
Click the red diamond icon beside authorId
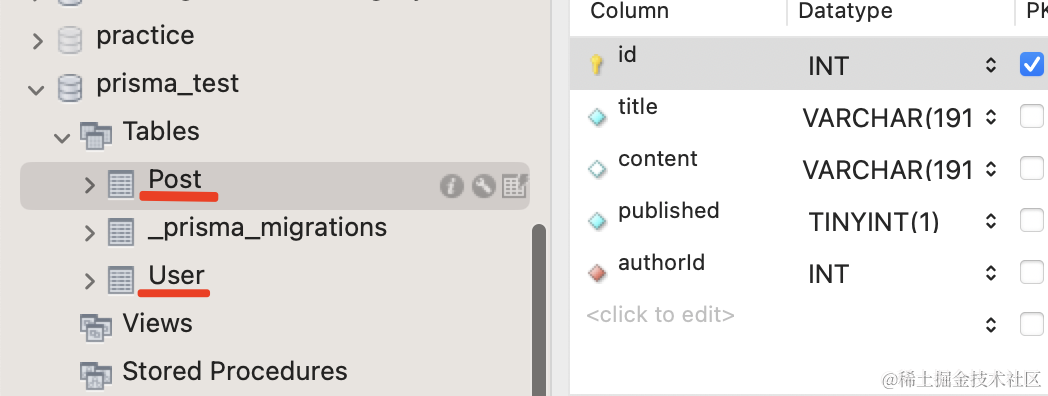point(597,273)
